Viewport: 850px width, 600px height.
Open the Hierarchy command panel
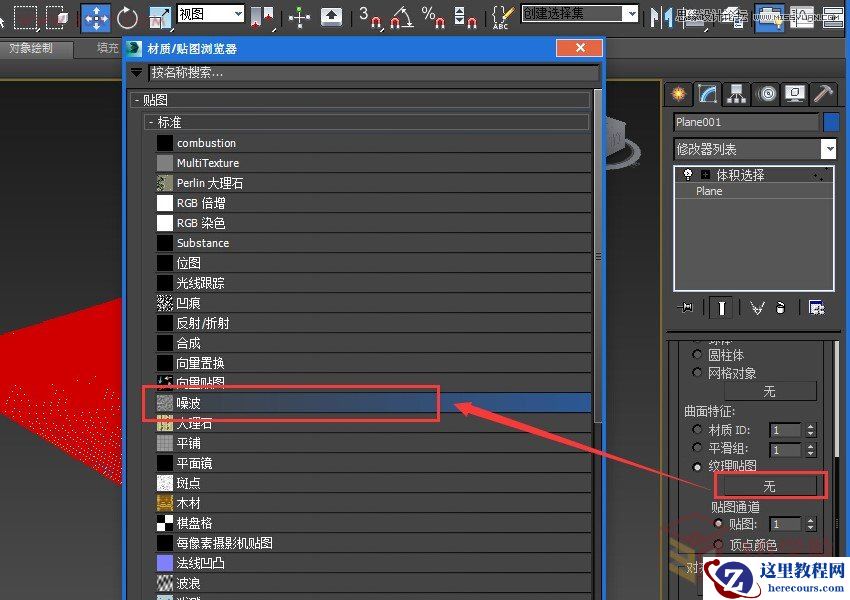point(735,93)
